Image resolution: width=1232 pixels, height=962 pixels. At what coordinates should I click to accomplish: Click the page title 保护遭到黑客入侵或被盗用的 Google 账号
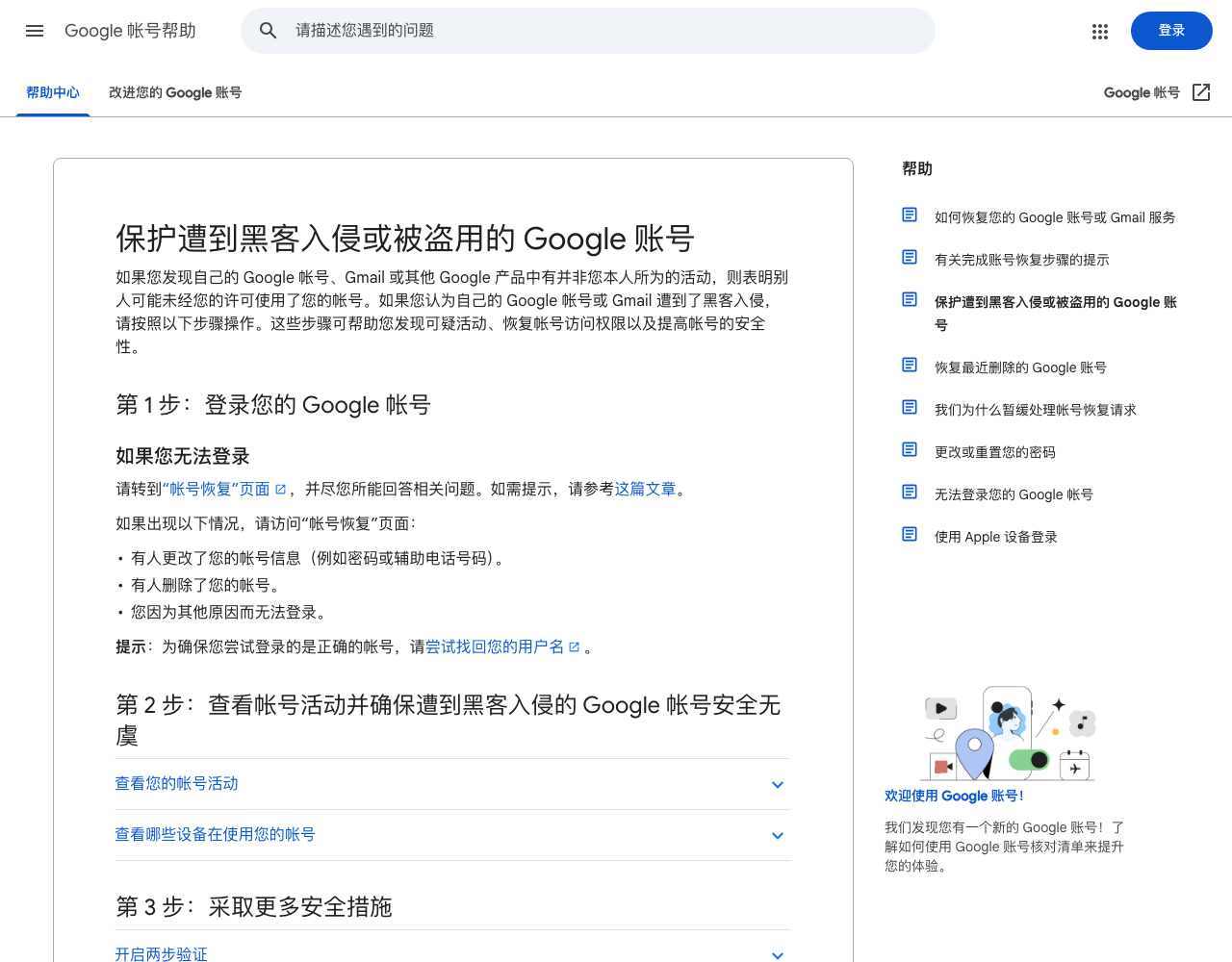coord(405,239)
